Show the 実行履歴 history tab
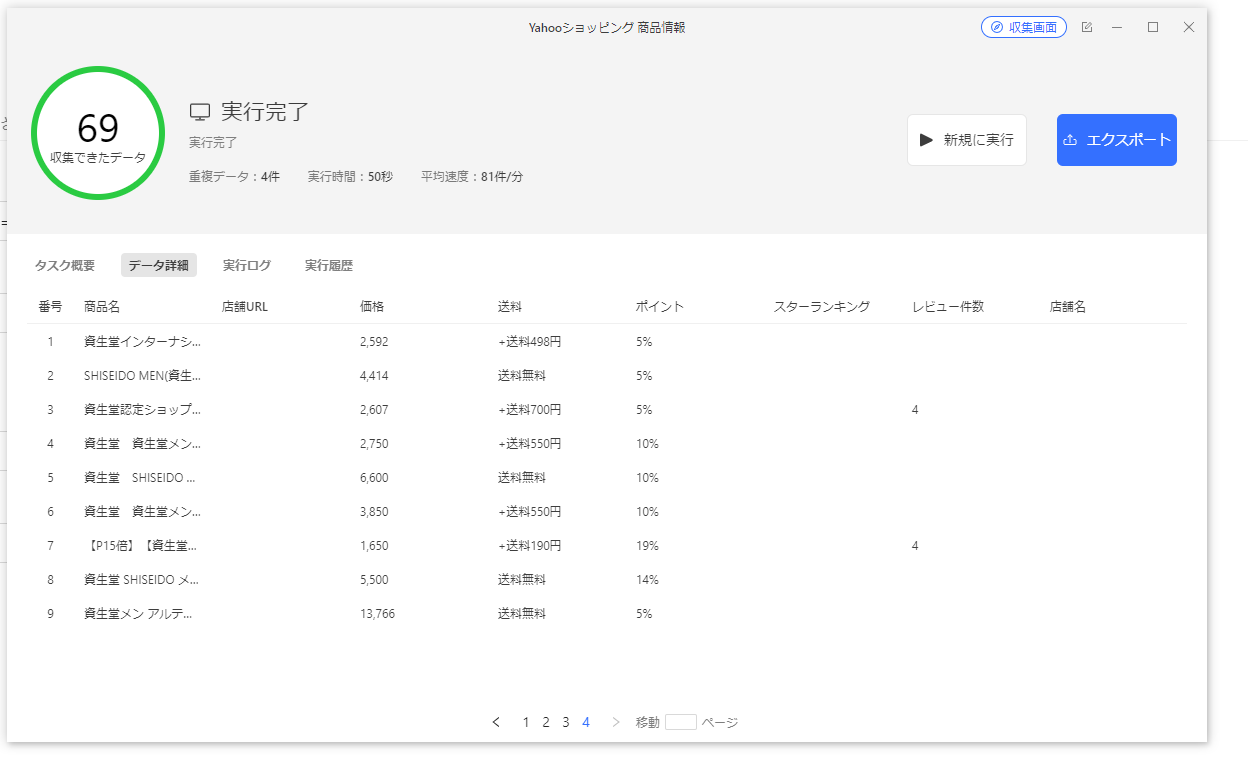Viewport: 1248px width, 768px height. [328, 265]
